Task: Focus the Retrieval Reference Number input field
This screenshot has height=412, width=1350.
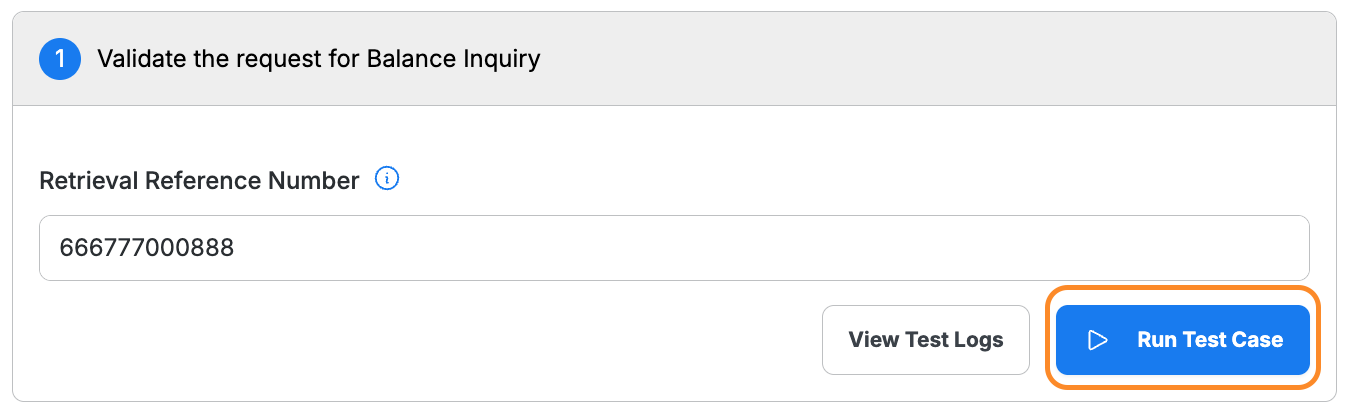Action: 674,248
